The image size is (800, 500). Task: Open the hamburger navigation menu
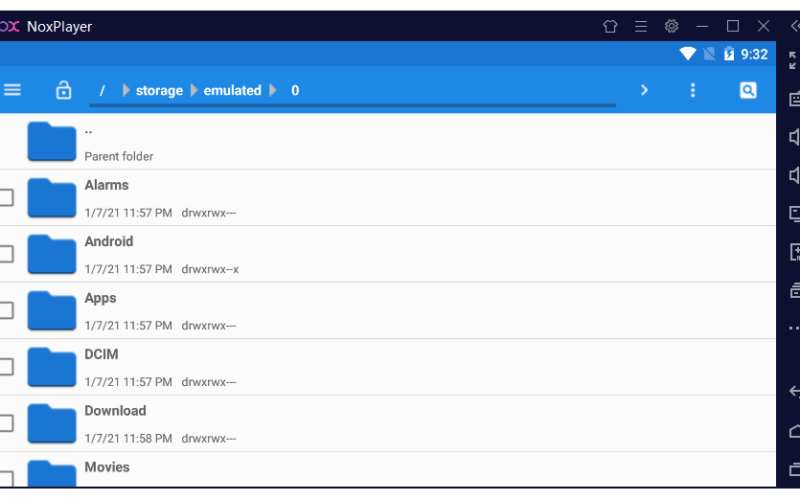pos(12,90)
